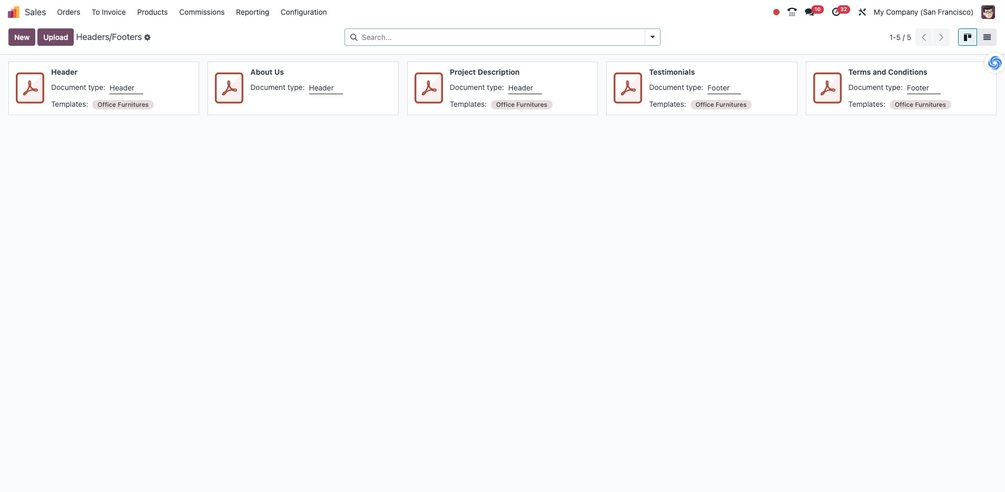Change document type on About Us card
Screen dimensions: 1005x492
325,88
